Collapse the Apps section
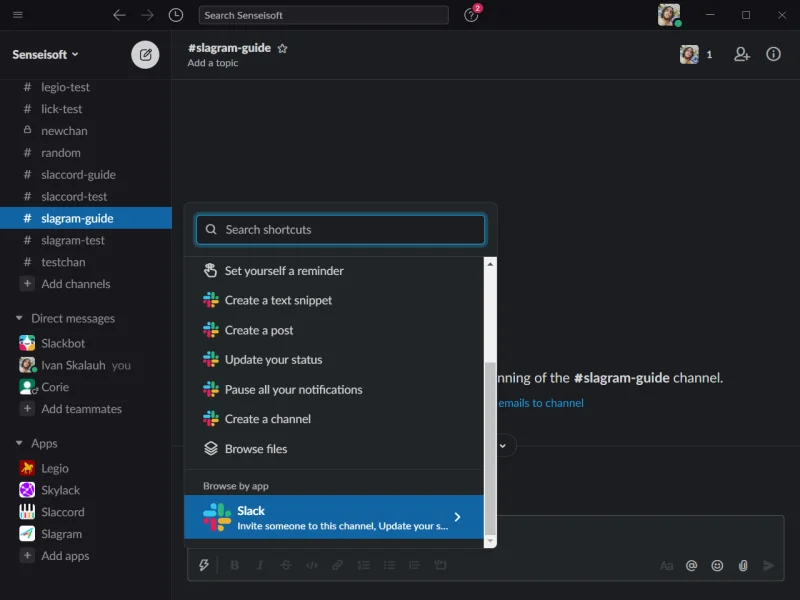The width and height of the screenshot is (800, 600). coord(19,443)
